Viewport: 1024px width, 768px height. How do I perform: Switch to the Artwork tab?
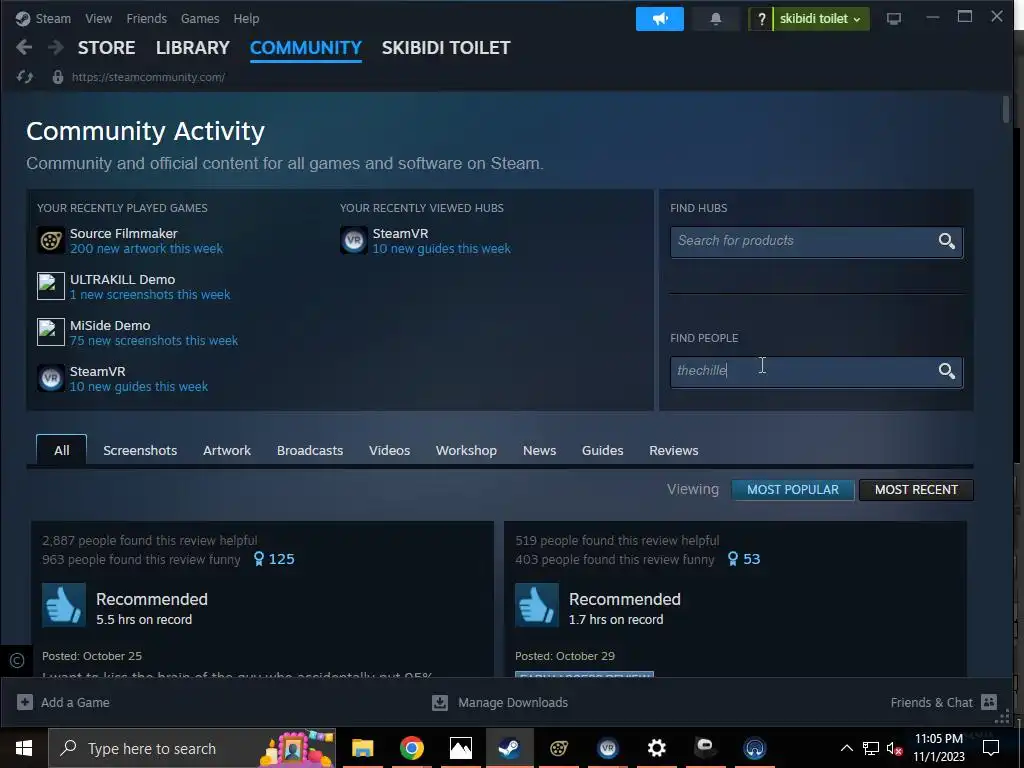coord(227,450)
